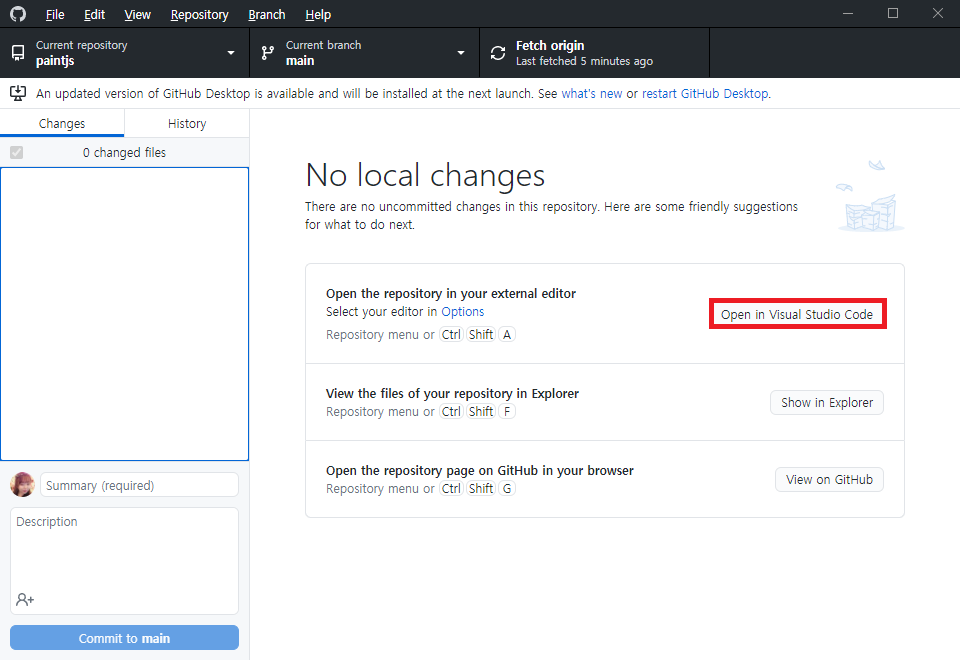Viewport: 960px width, 660px height.
Task: Click 'Last fetched 5 minutes ago' text
Action: tap(584, 61)
